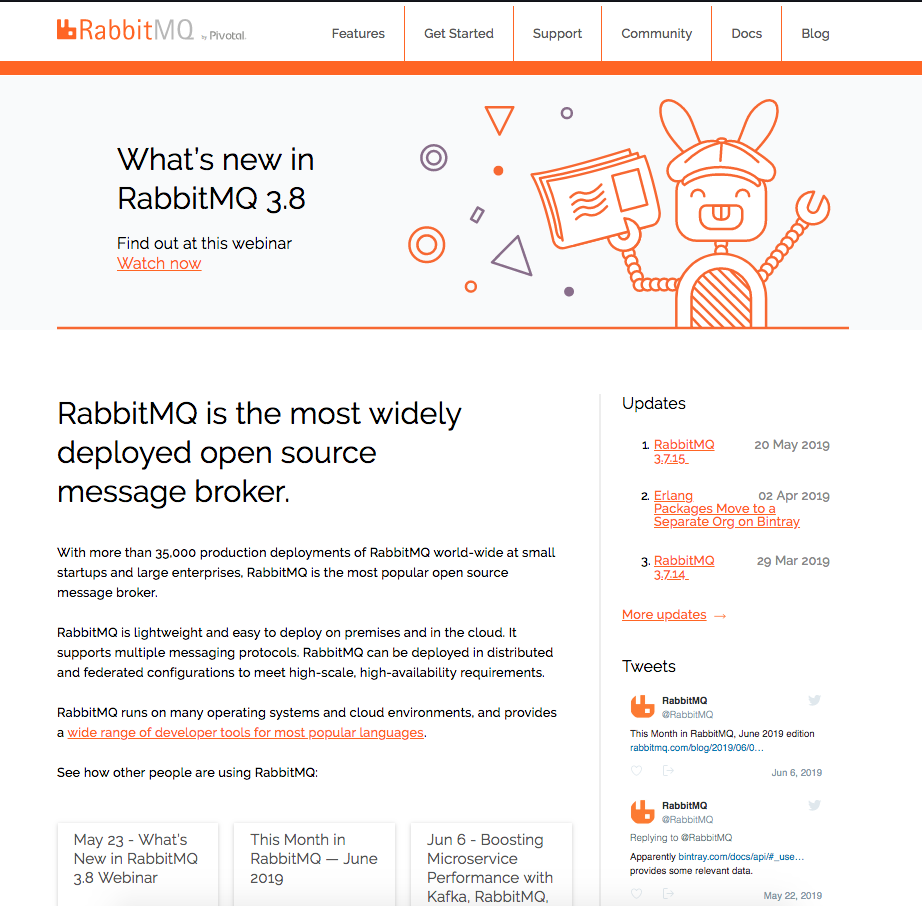This screenshot has height=906, width=922.
Task: Click the Watch now webinar link
Action: pos(159,263)
